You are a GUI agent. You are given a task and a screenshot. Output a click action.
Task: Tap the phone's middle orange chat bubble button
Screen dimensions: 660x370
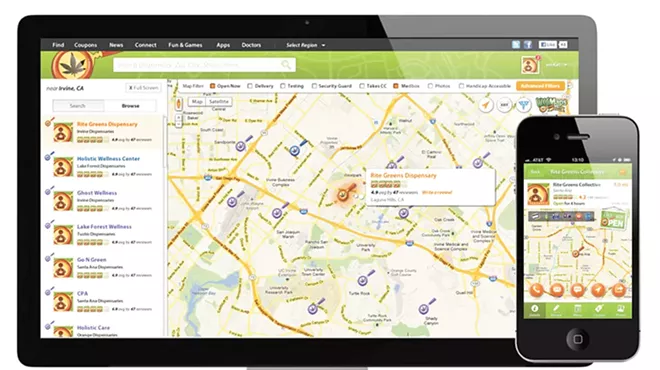click(x=578, y=290)
